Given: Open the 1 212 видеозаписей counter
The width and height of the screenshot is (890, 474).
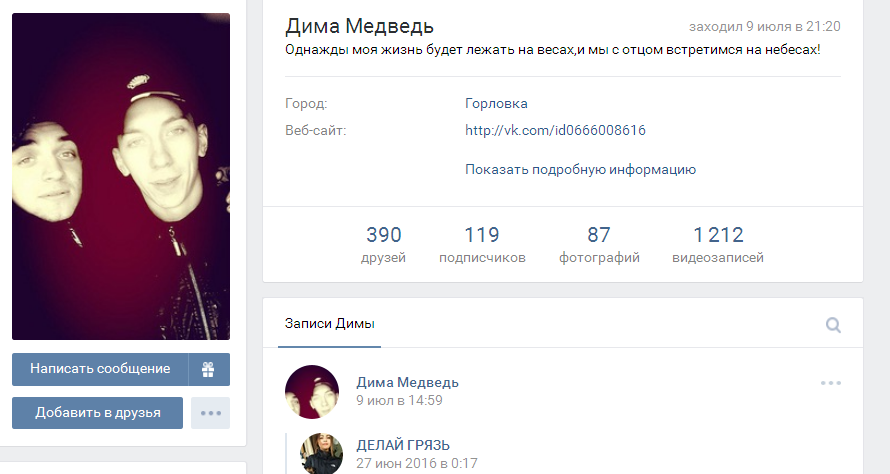Looking at the screenshot, I should (717, 245).
